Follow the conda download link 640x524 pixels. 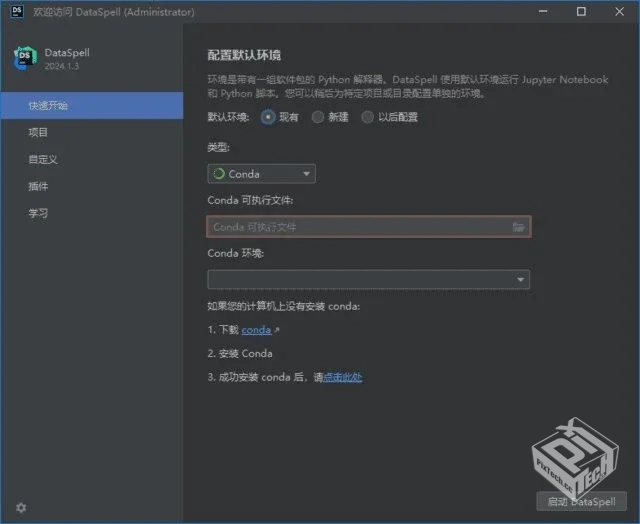click(x=256, y=330)
